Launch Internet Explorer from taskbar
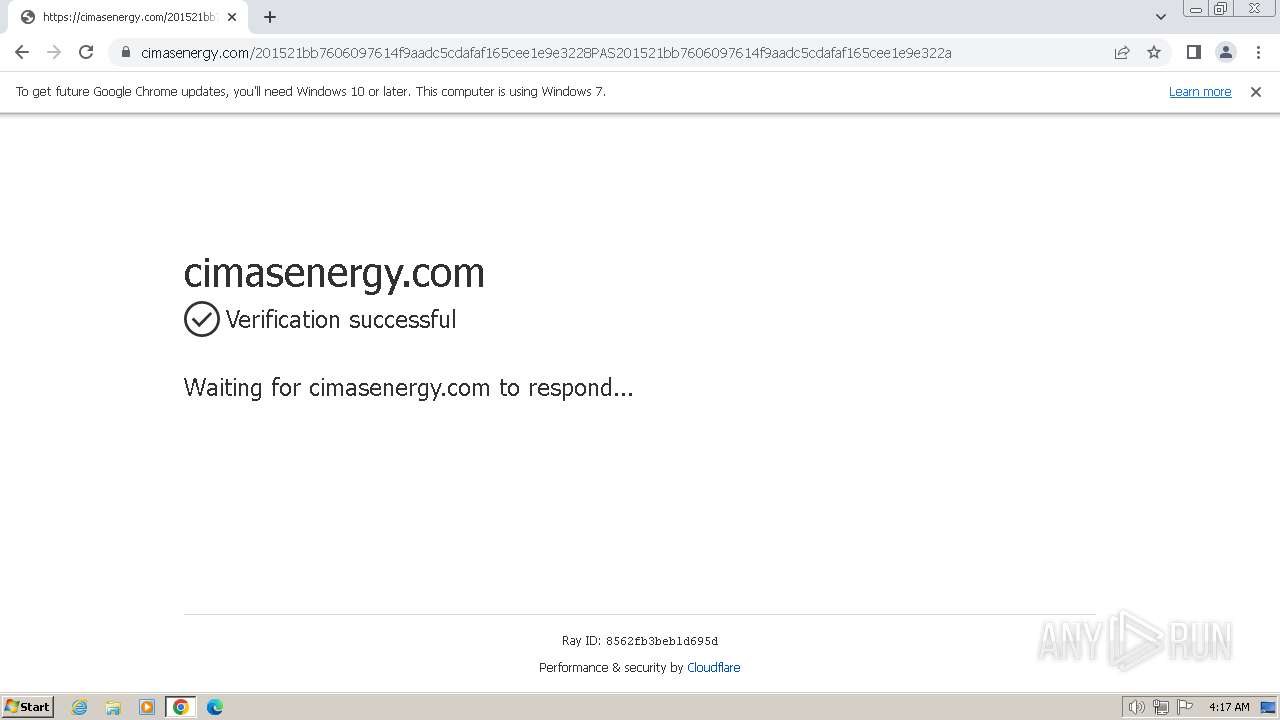1280x720 pixels. (80, 707)
